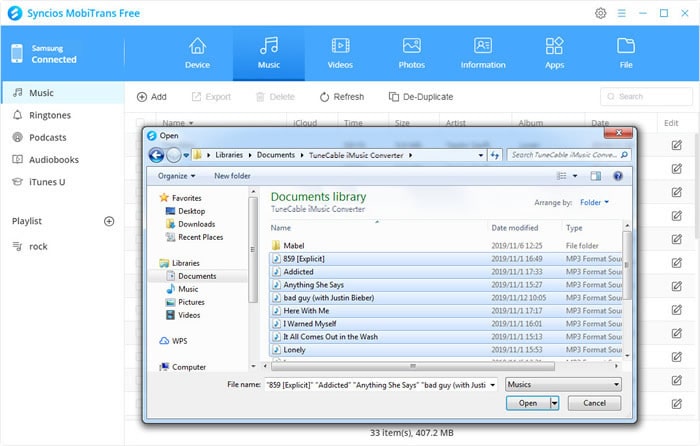
Task: Refresh the folder view in Open dialog
Action: pos(495,155)
